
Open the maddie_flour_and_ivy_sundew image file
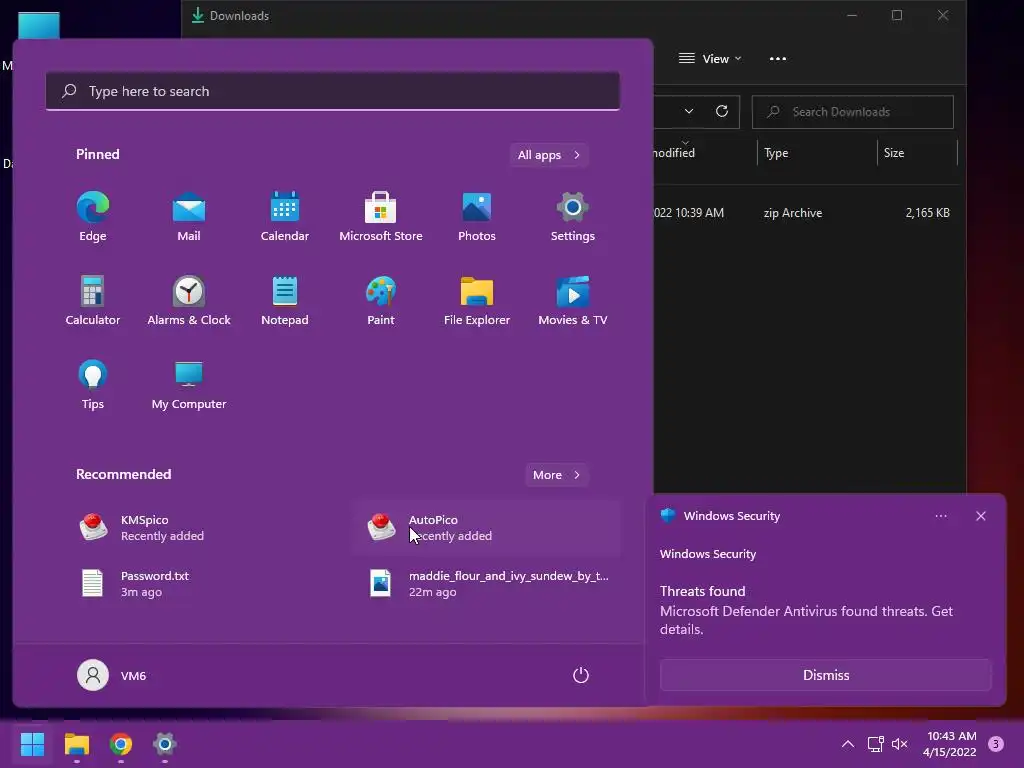tap(486, 584)
